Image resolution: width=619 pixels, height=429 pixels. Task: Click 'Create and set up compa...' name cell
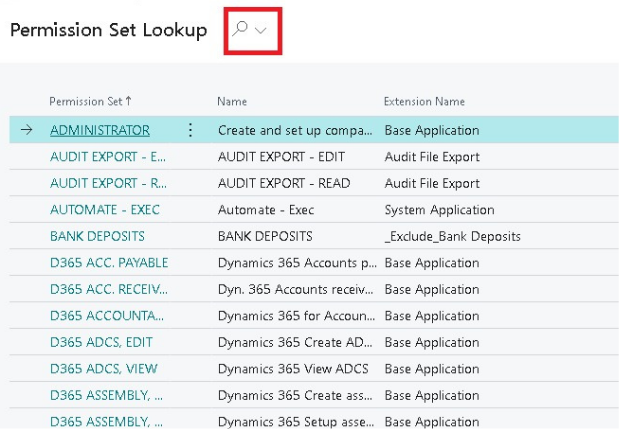point(295,130)
